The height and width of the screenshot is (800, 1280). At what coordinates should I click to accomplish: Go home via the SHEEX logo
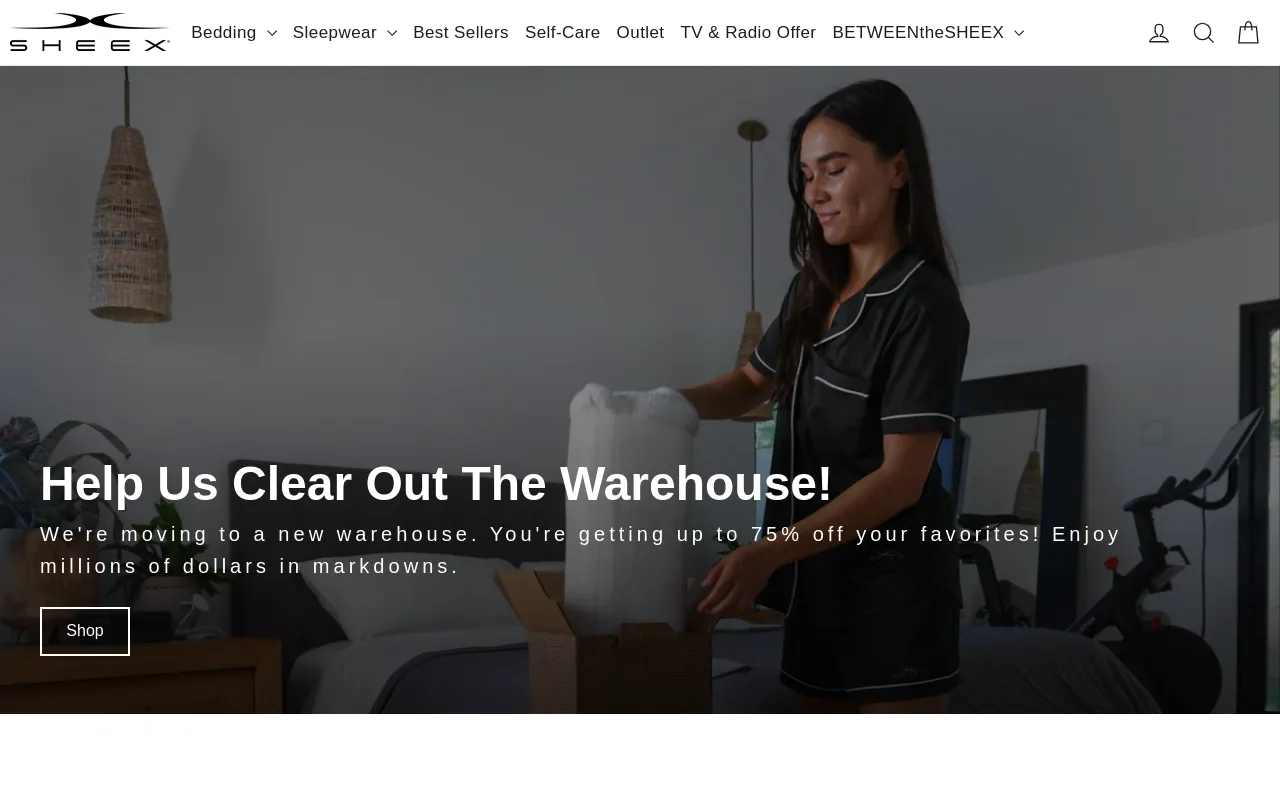[90, 32]
